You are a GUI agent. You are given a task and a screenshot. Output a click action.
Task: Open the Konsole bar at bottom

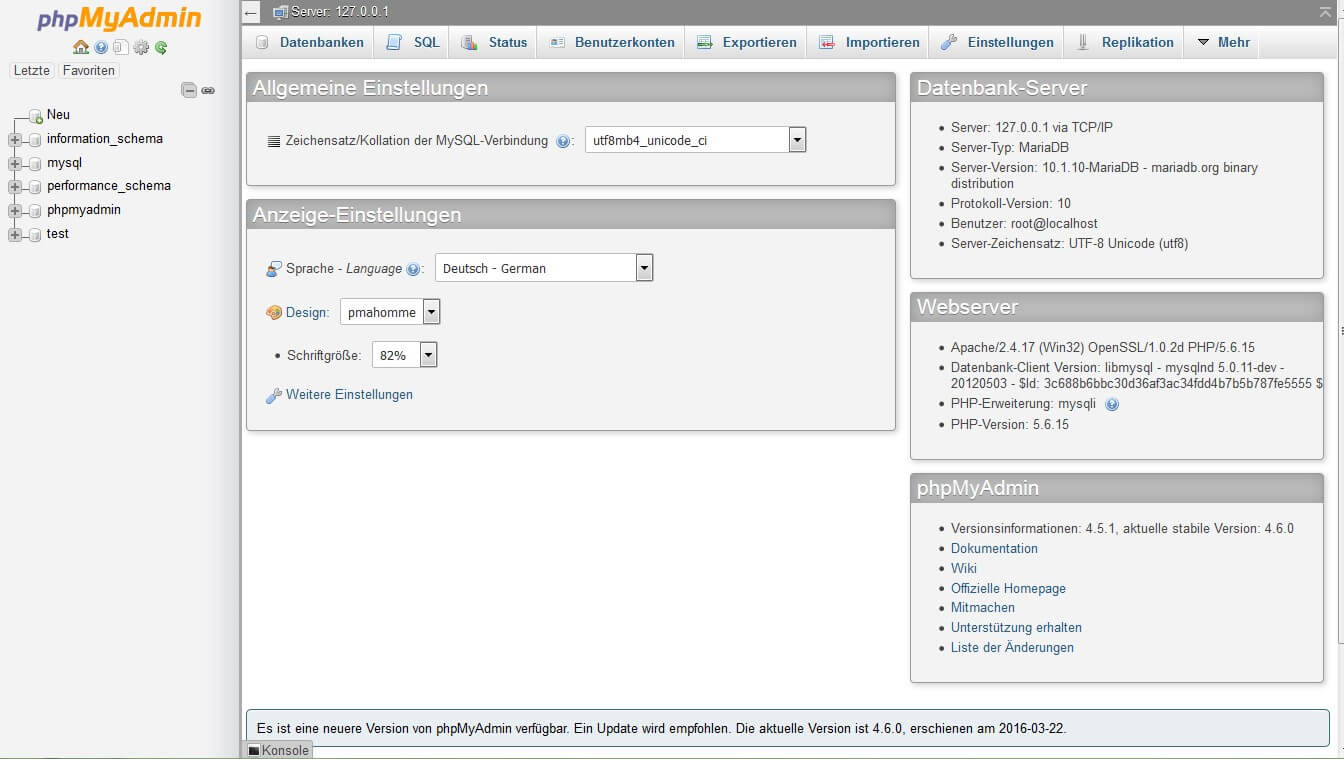[x=278, y=750]
